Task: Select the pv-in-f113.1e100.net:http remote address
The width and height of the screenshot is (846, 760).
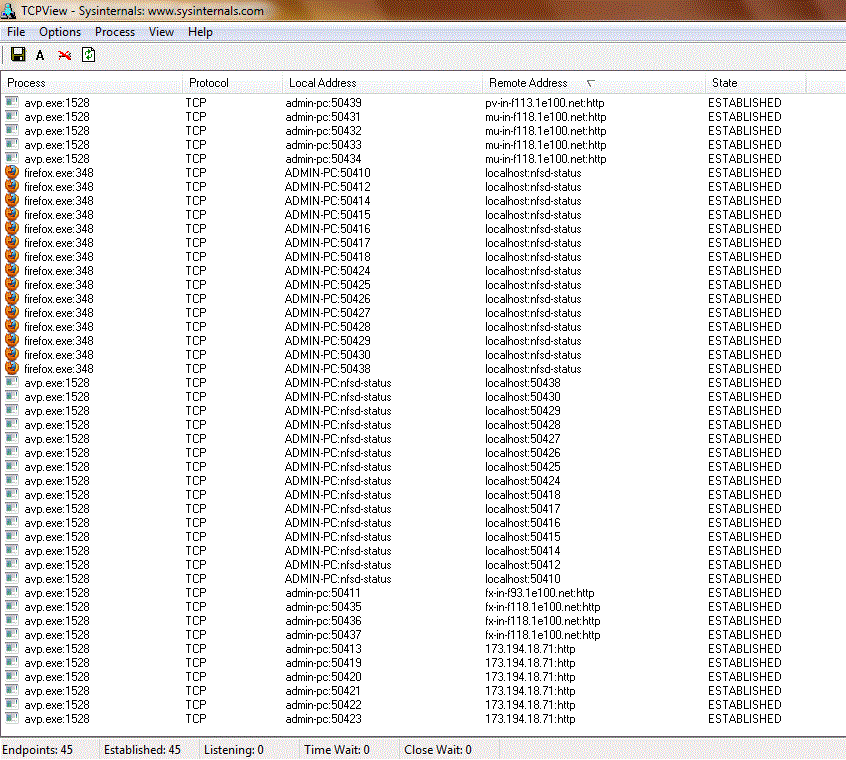Action: tap(544, 102)
